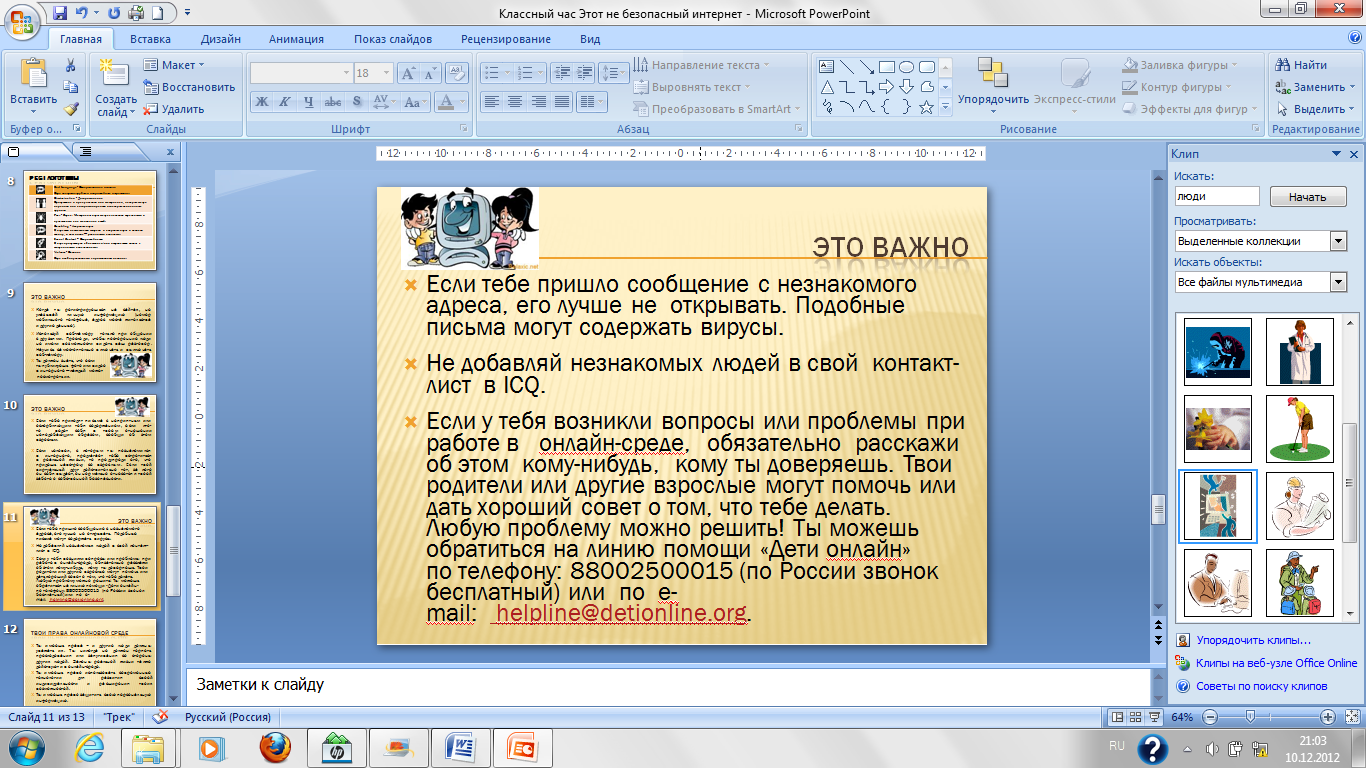Click Save icon in quick access toolbar
The width and height of the screenshot is (1366, 768).
[x=60, y=14]
